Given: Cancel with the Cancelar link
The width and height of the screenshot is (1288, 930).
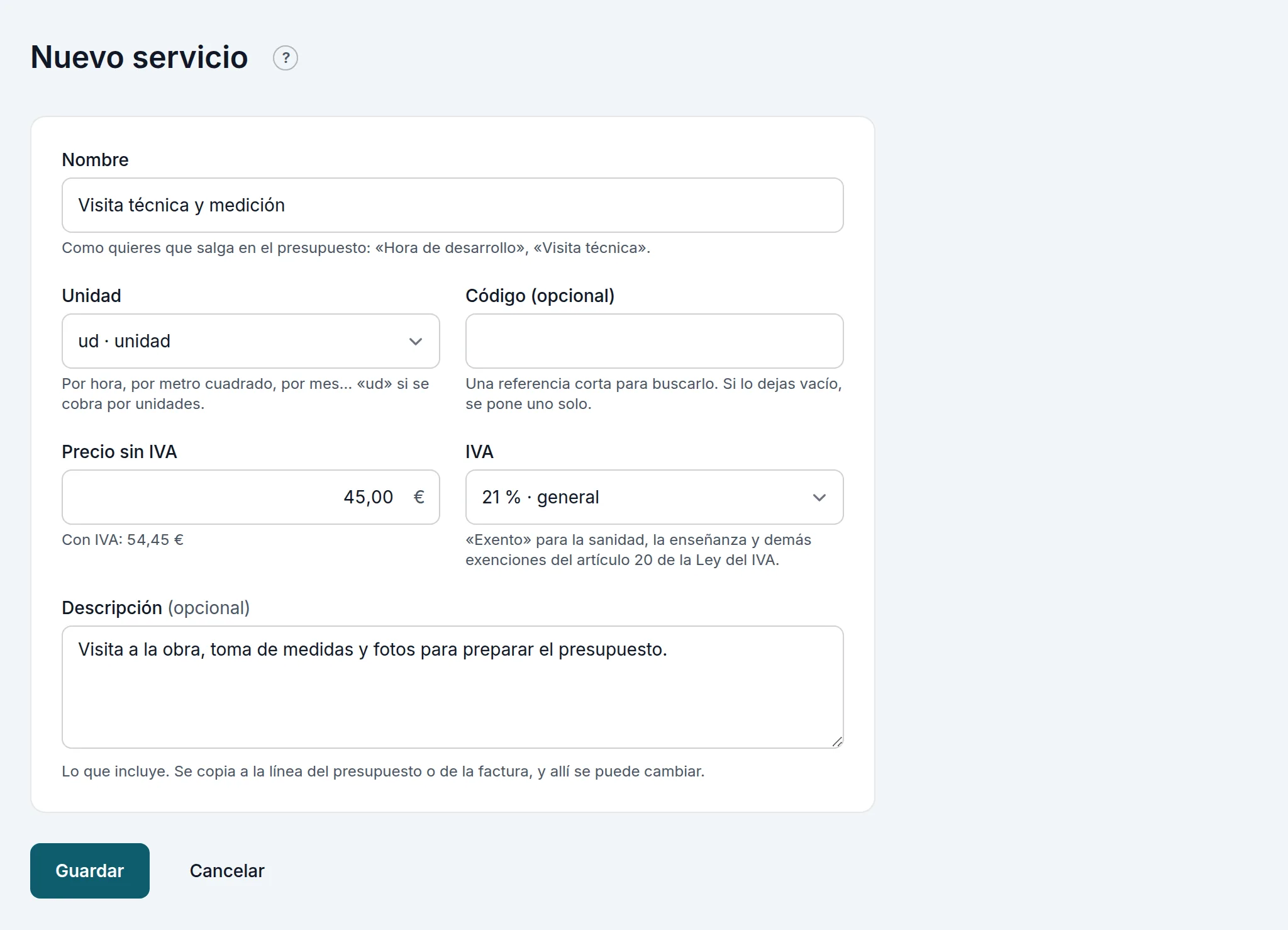Looking at the screenshot, I should [227, 871].
